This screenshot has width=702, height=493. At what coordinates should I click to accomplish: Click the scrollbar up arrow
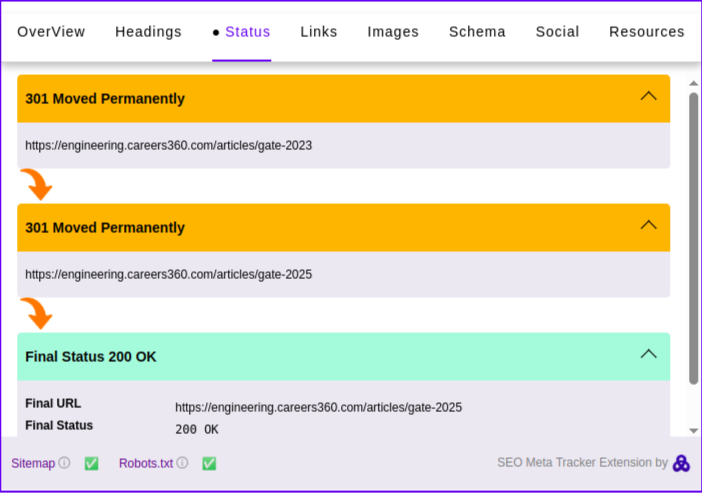[x=693, y=83]
